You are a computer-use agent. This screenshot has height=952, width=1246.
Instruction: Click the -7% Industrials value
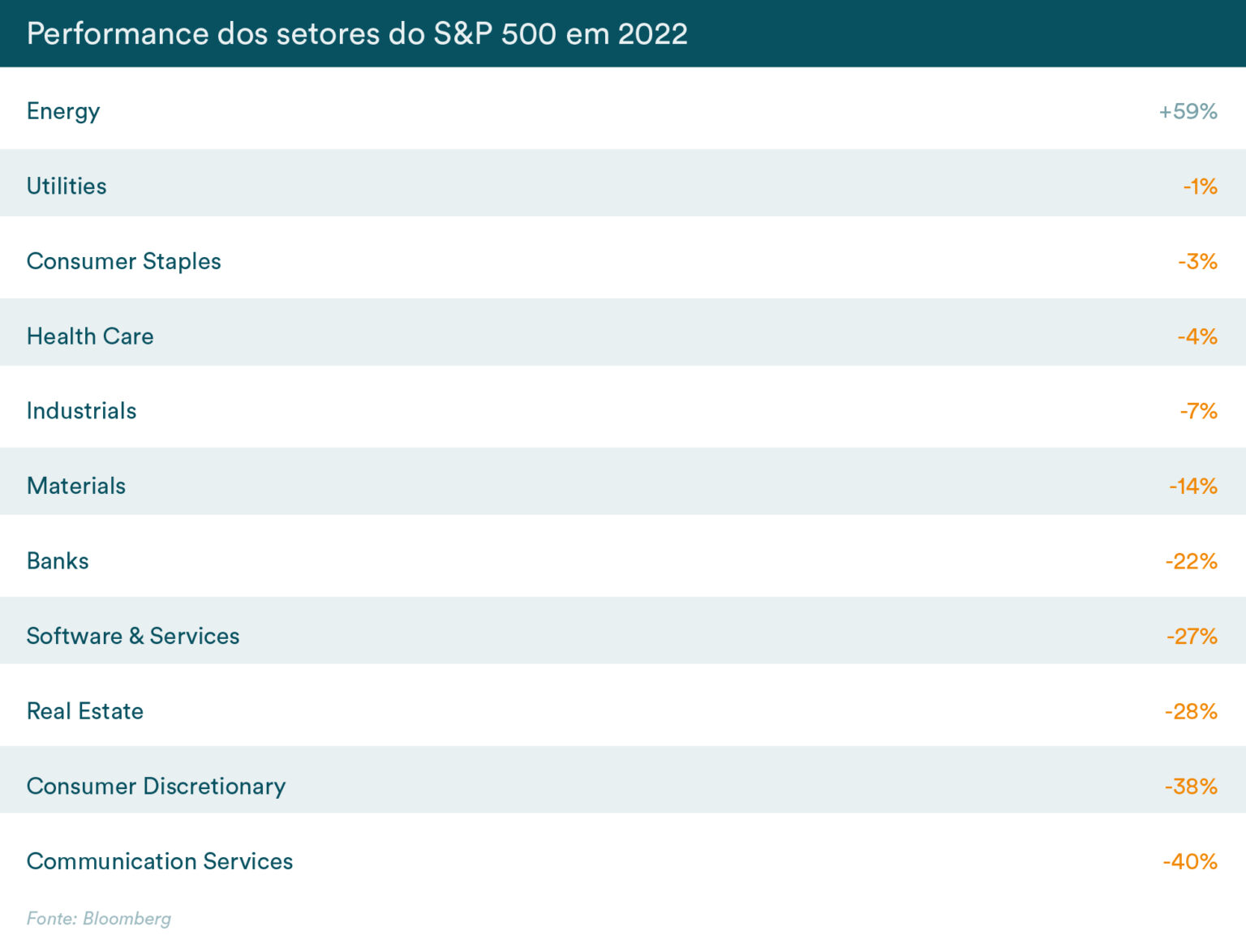pos(1198,411)
